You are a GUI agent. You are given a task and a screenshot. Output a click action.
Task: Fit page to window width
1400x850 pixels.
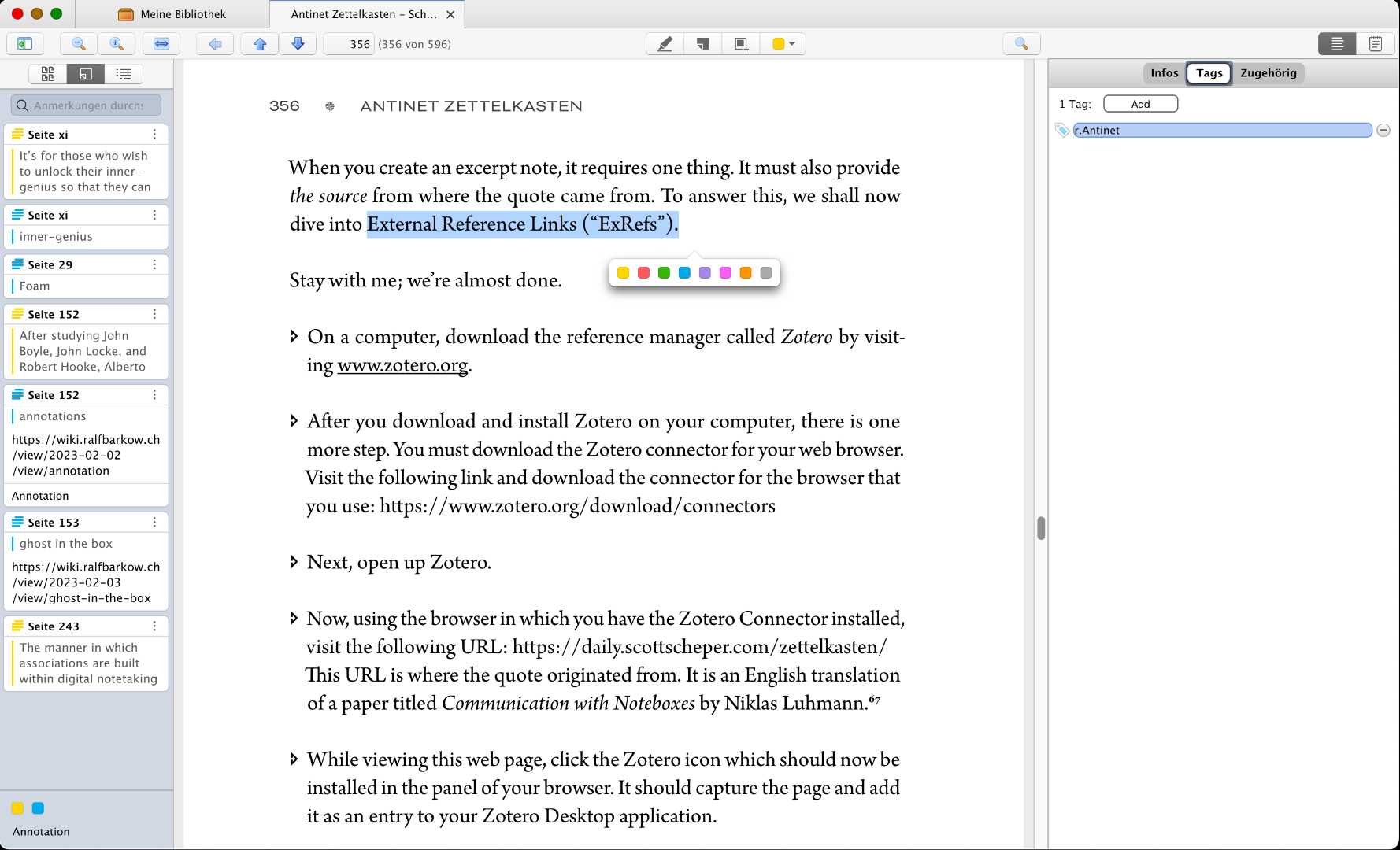[161, 44]
